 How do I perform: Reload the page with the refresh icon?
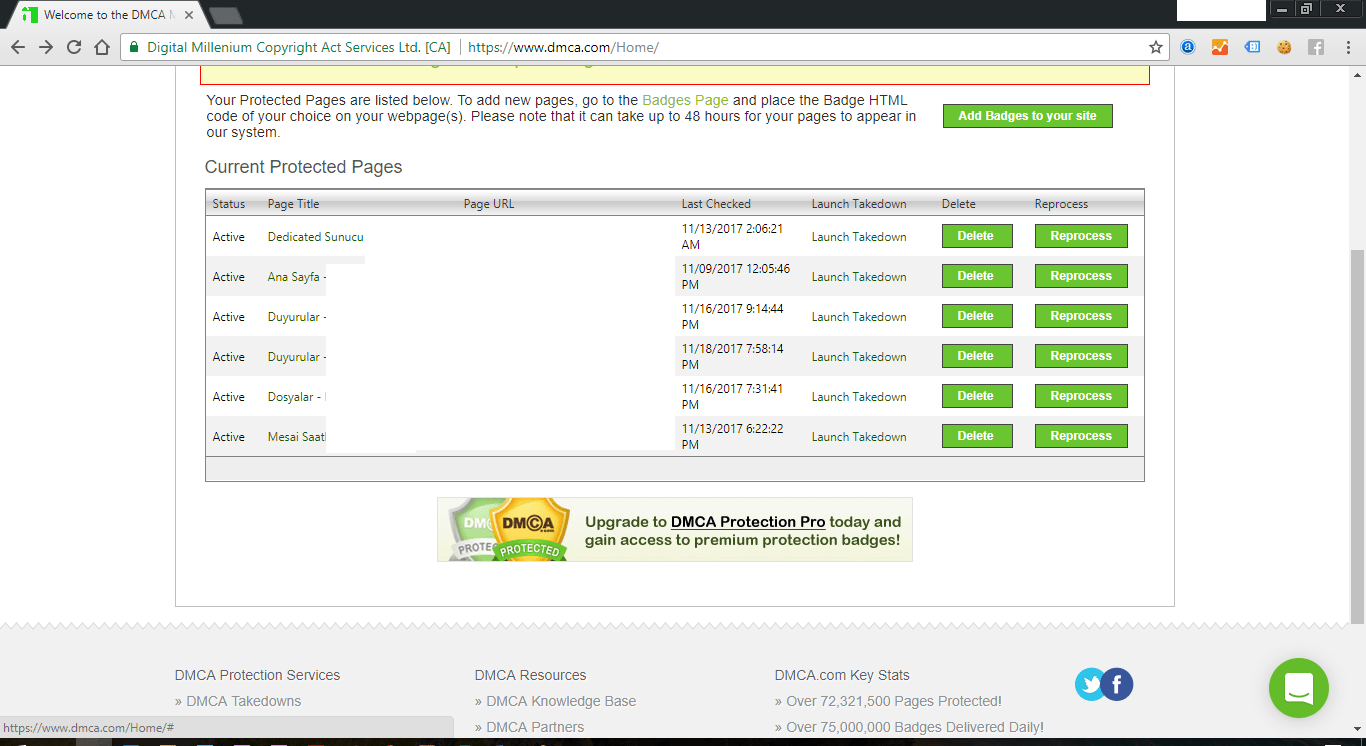(73, 46)
